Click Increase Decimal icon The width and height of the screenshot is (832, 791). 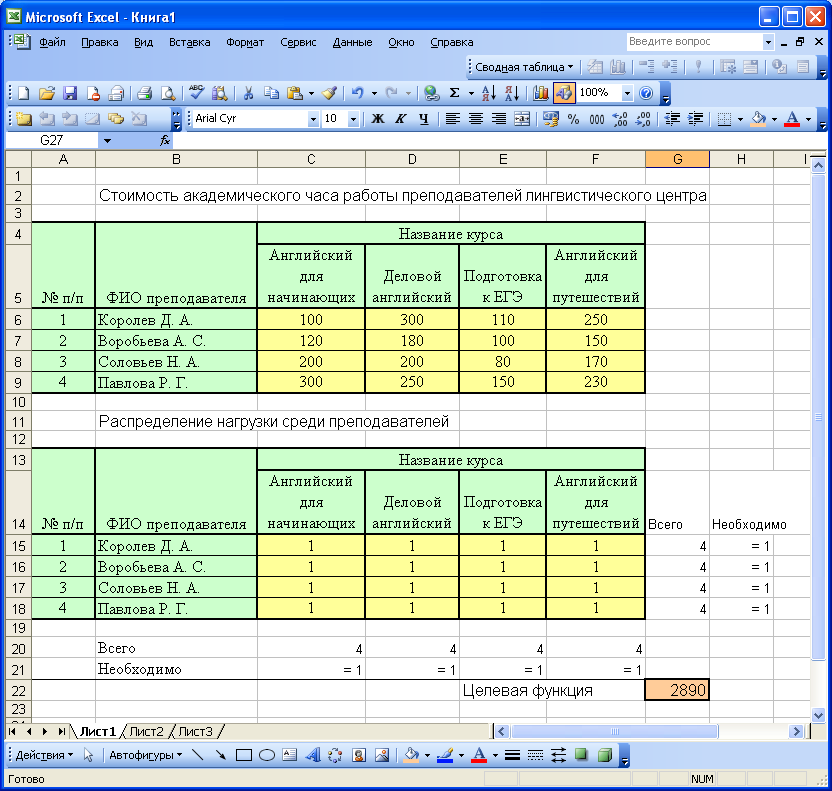[x=620, y=119]
